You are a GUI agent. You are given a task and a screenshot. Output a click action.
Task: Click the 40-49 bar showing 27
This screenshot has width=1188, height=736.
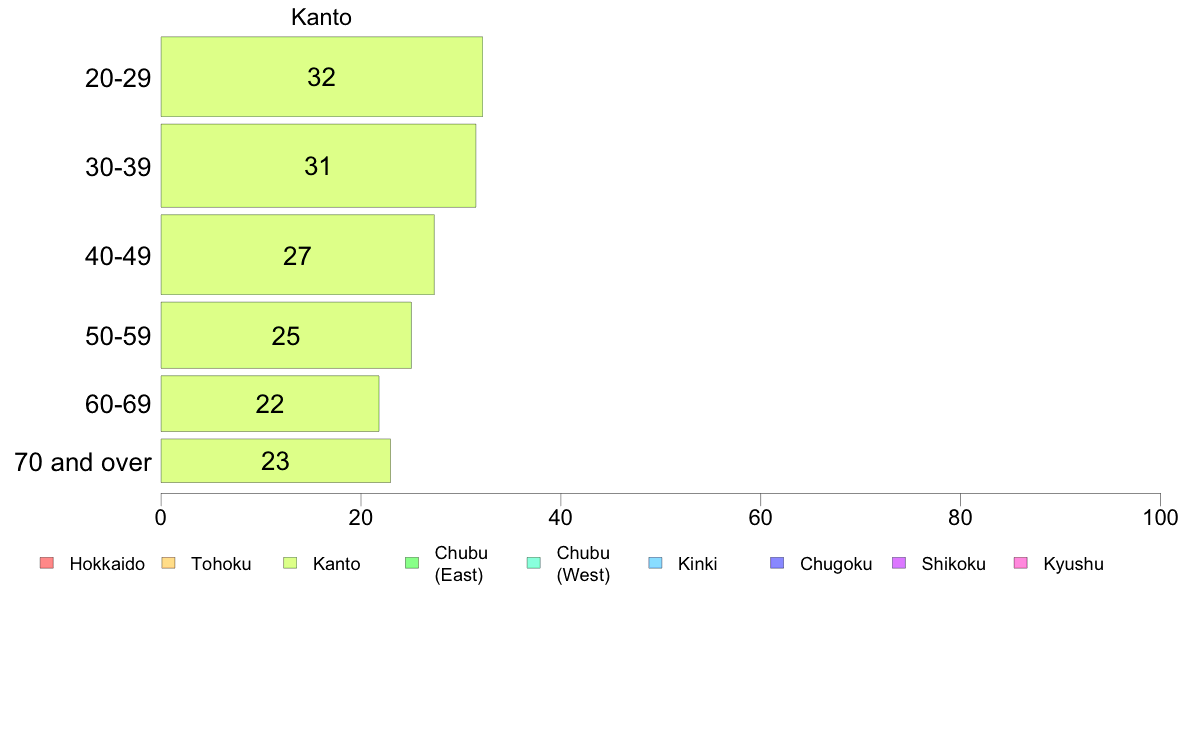click(x=297, y=255)
